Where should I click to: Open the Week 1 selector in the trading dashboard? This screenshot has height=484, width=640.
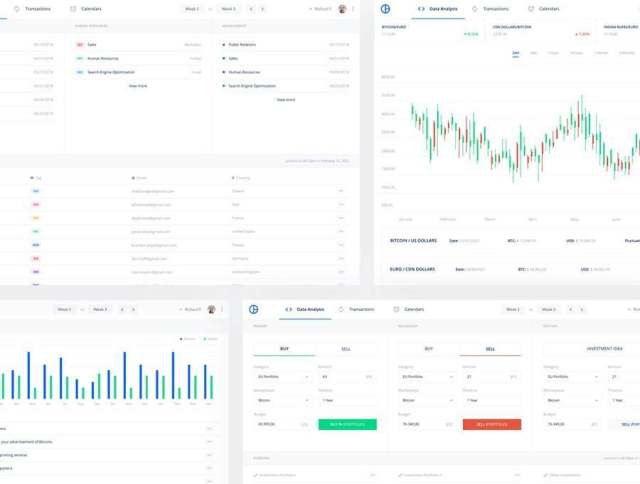[x=513, y=309]
